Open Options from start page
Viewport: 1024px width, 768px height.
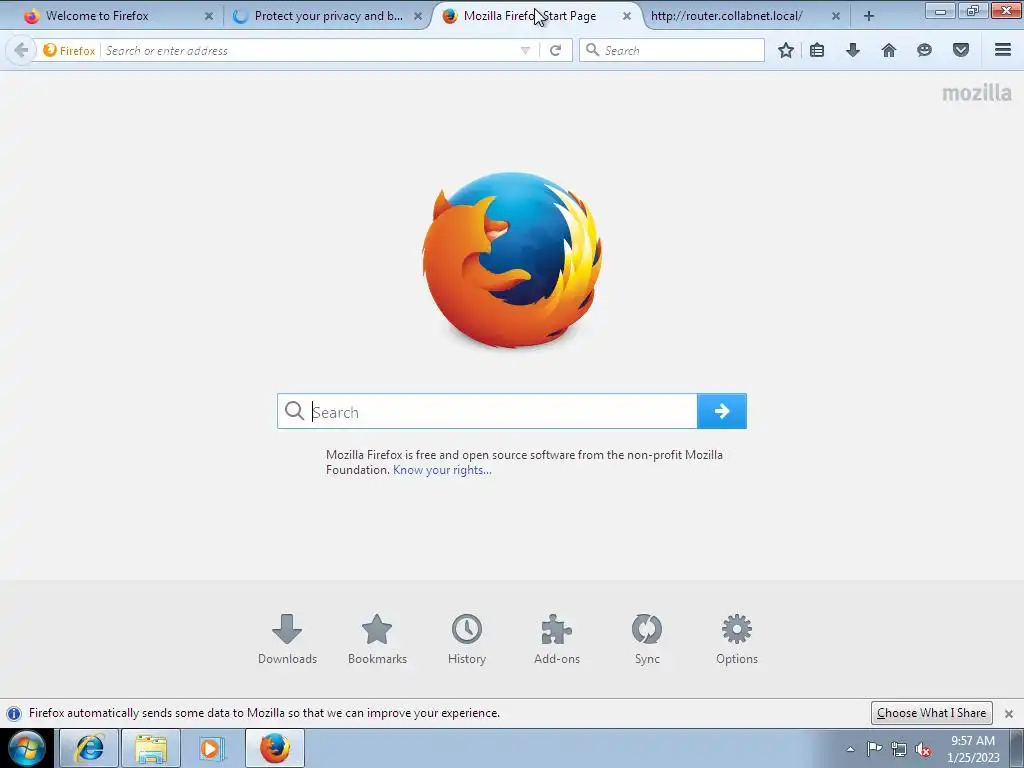(737, 639)
